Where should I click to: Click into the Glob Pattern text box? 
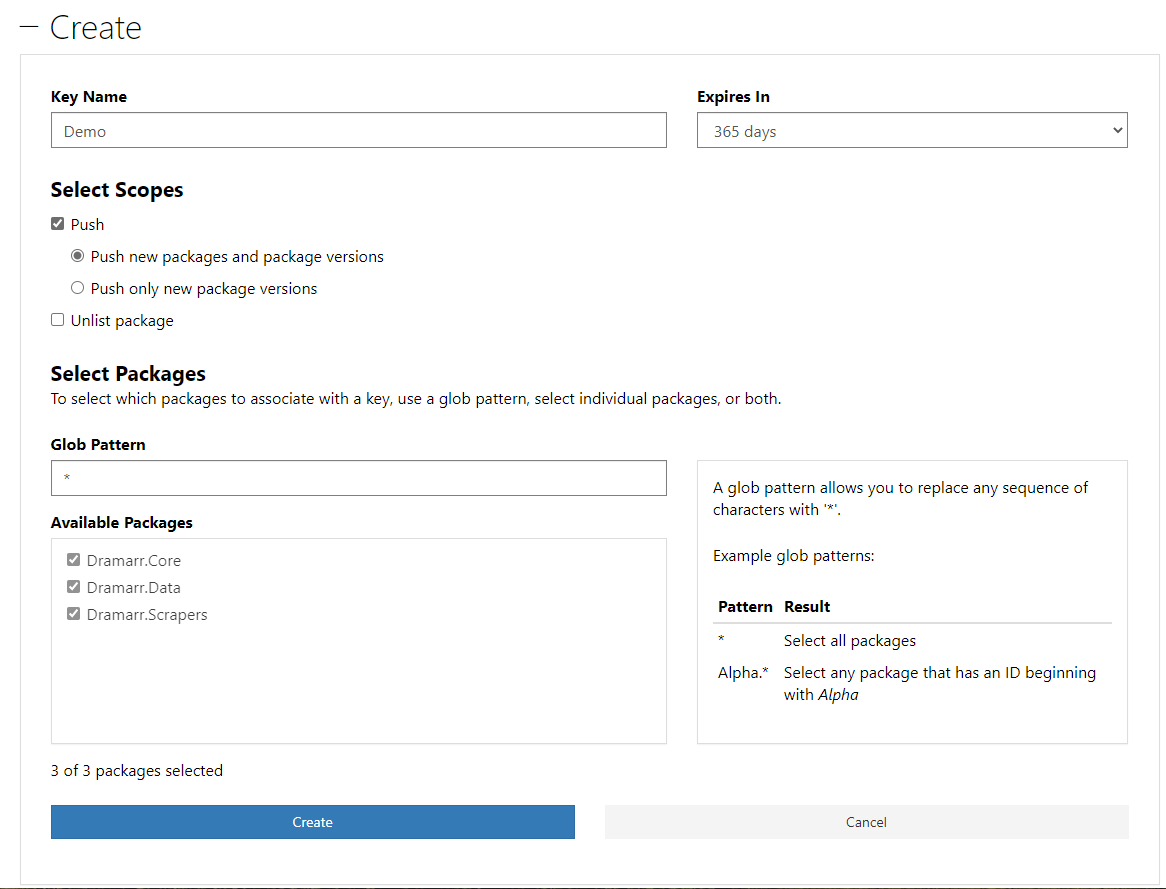tap(358, 478)
